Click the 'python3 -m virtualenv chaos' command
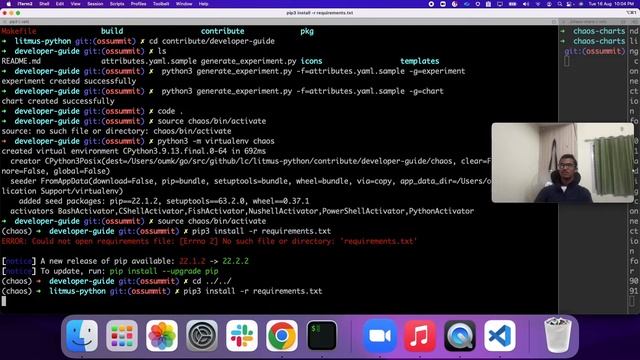This screenshot has width=640, height=360. [216, 141]
